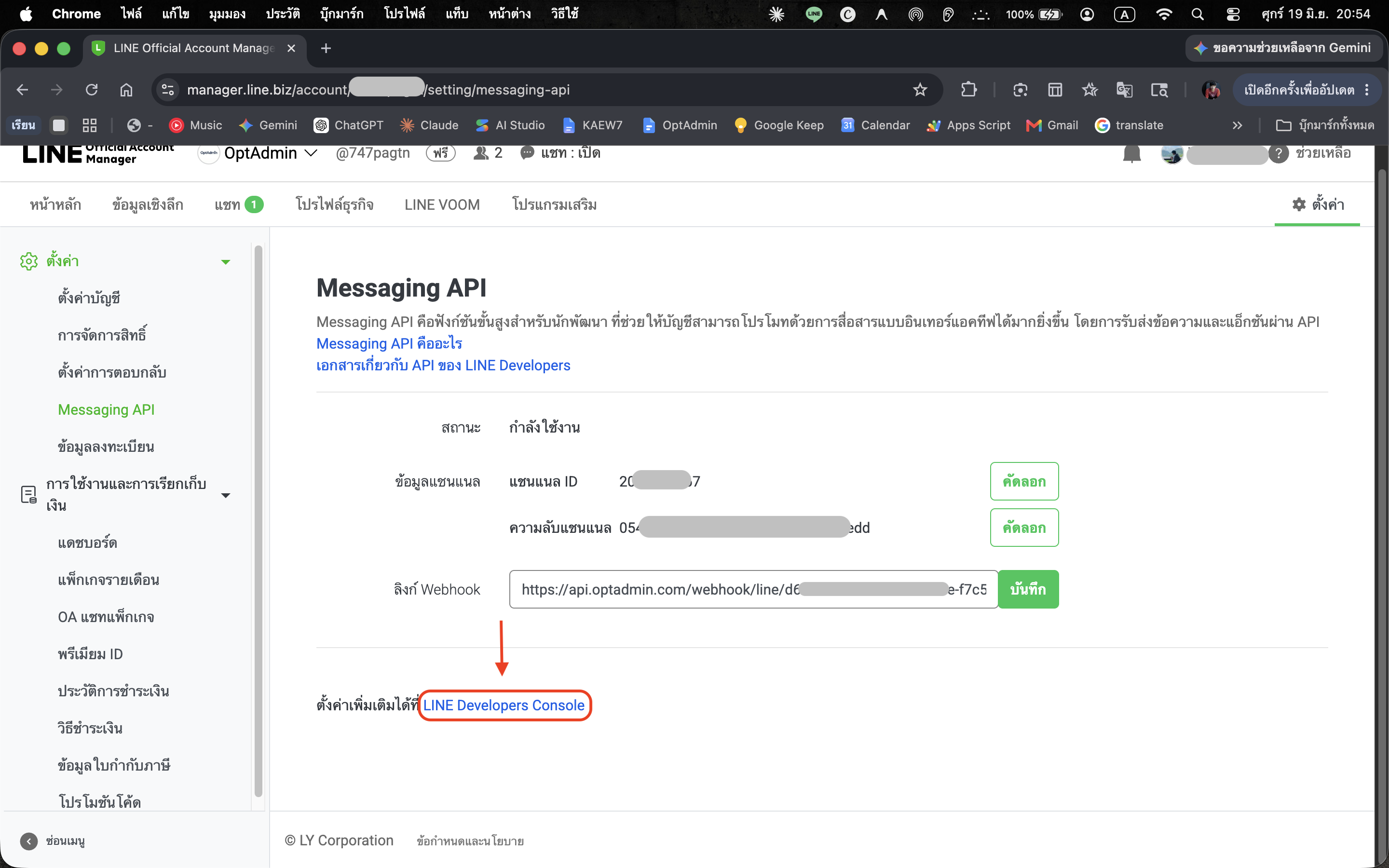
Task: Click the Google Translate toolbar icon
Action: pos(1124,90)
